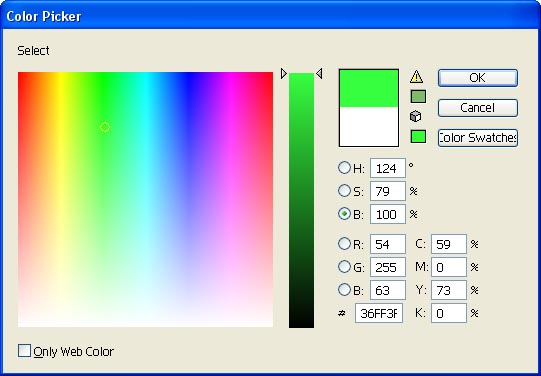Image resolution: width=541 pixels, height=376 pixels.
Task: Click the magenta M field
Action: click(x=449, y=267)
